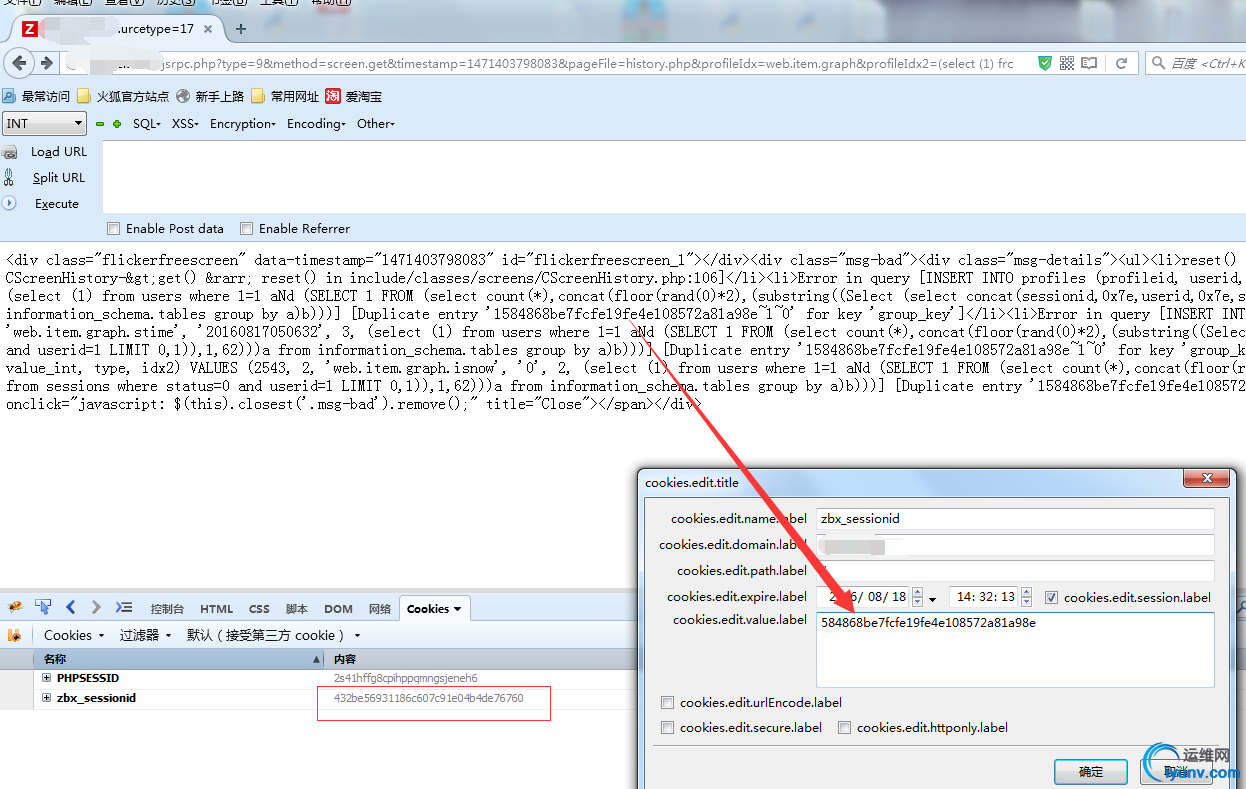Open 最常访问 bookmark
1246x789 pixels.
click(36, 96)
